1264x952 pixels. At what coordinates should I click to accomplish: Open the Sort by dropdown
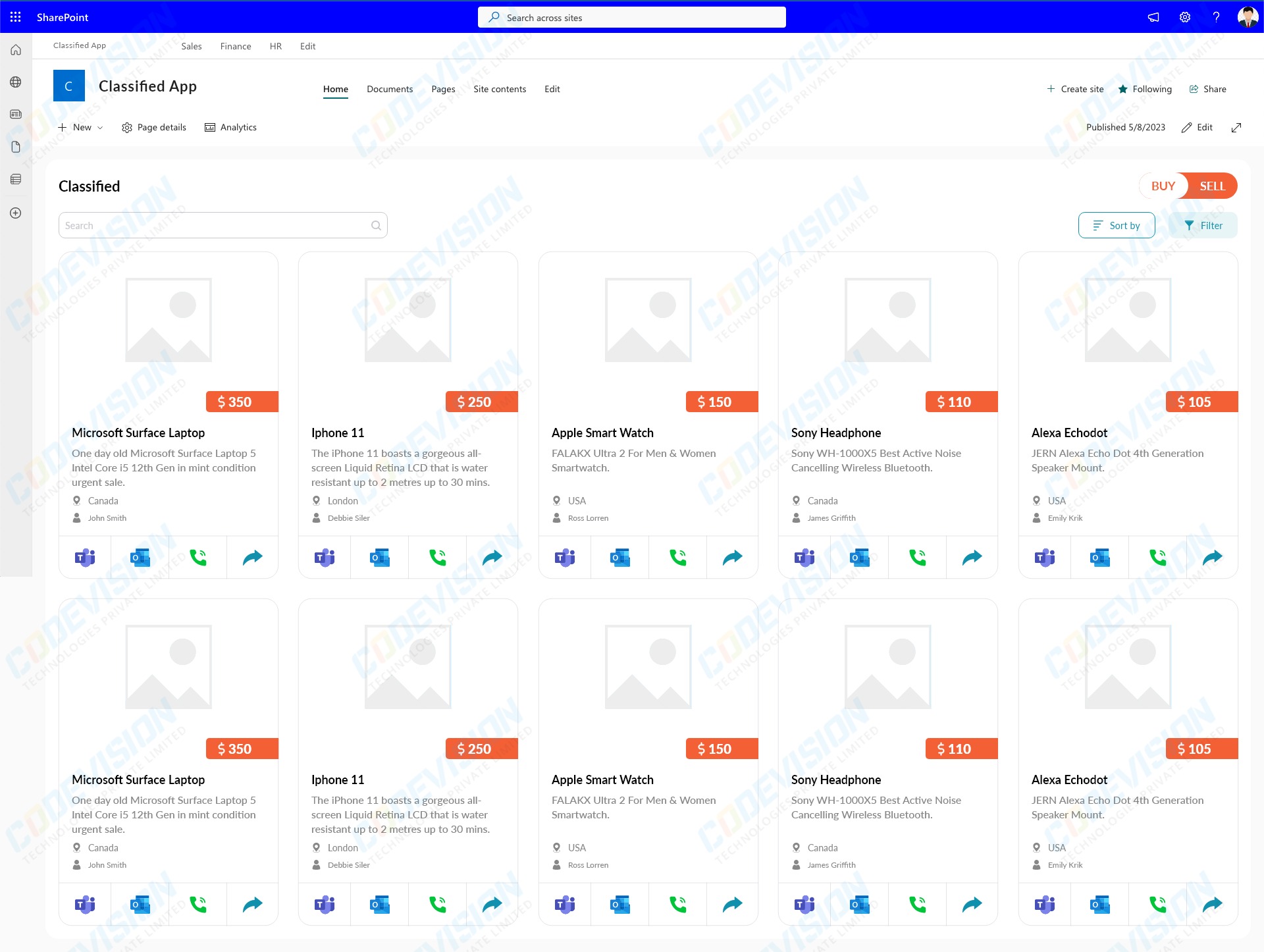pyautogui.click(x=1117, y=226)
